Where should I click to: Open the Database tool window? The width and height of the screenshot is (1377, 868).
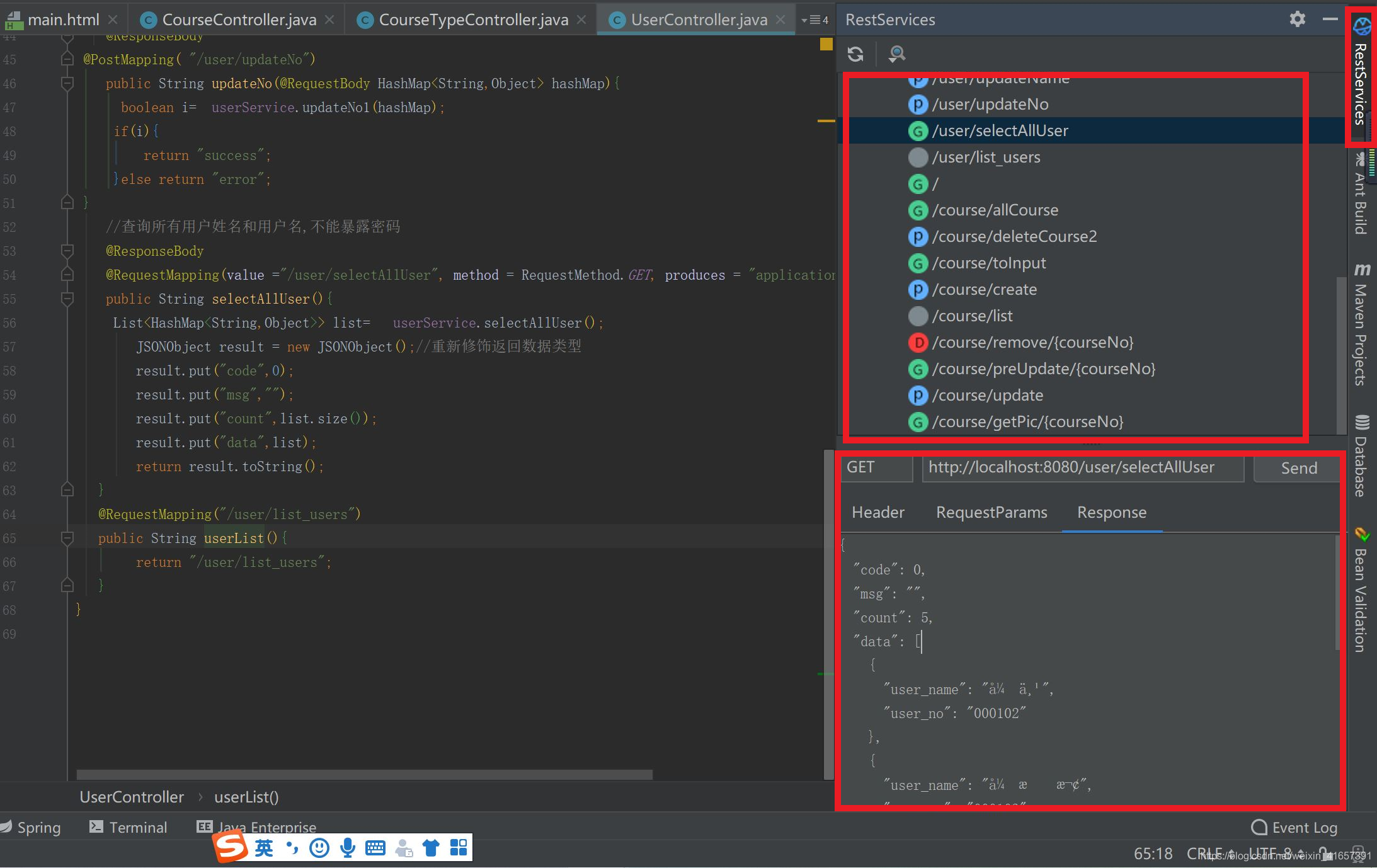(1361, 455)
